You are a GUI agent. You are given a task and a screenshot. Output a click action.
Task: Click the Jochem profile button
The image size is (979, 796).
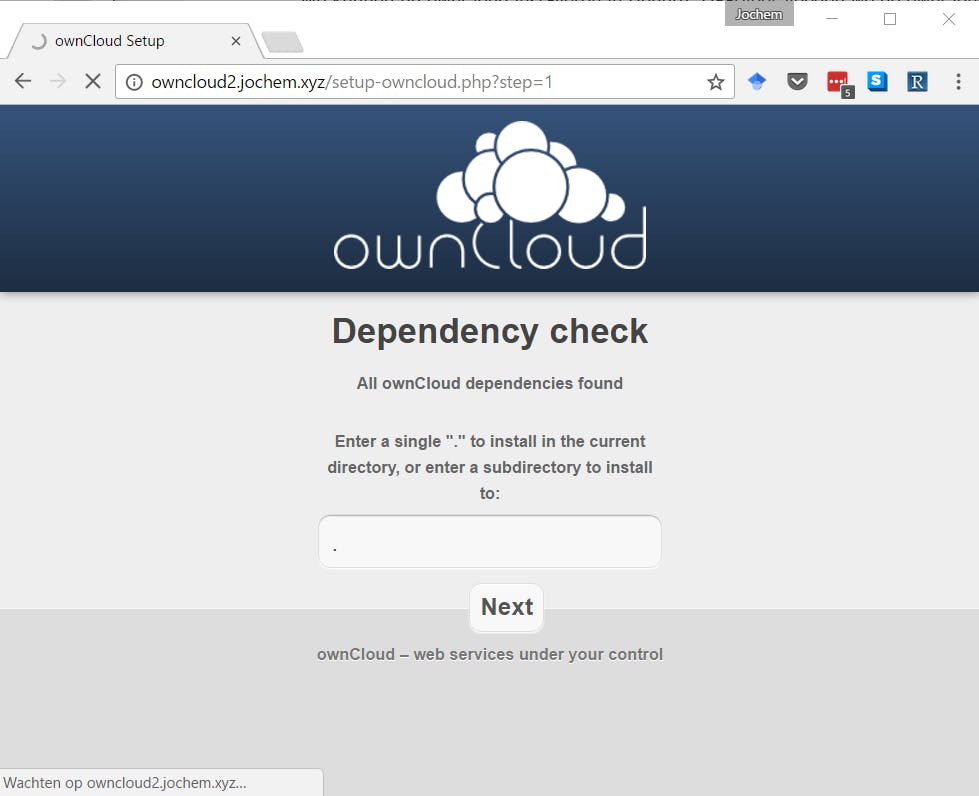759,14
